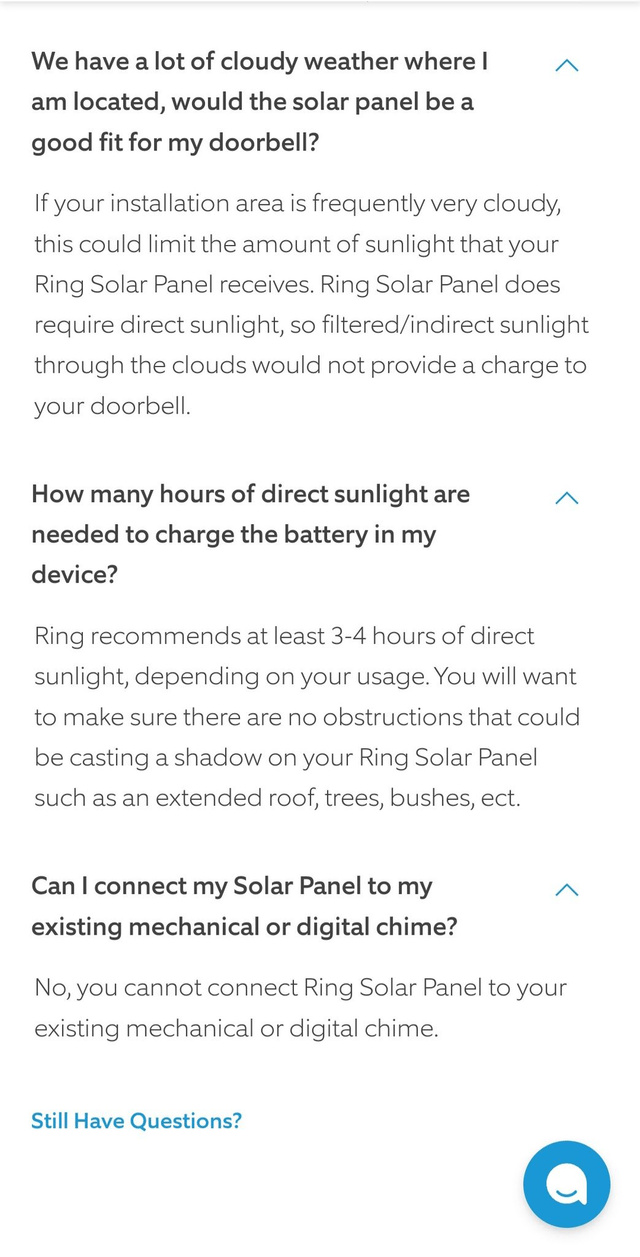
Task: Click the line 'existing mechanical or digital chime.'
Action: (236, 1028)
